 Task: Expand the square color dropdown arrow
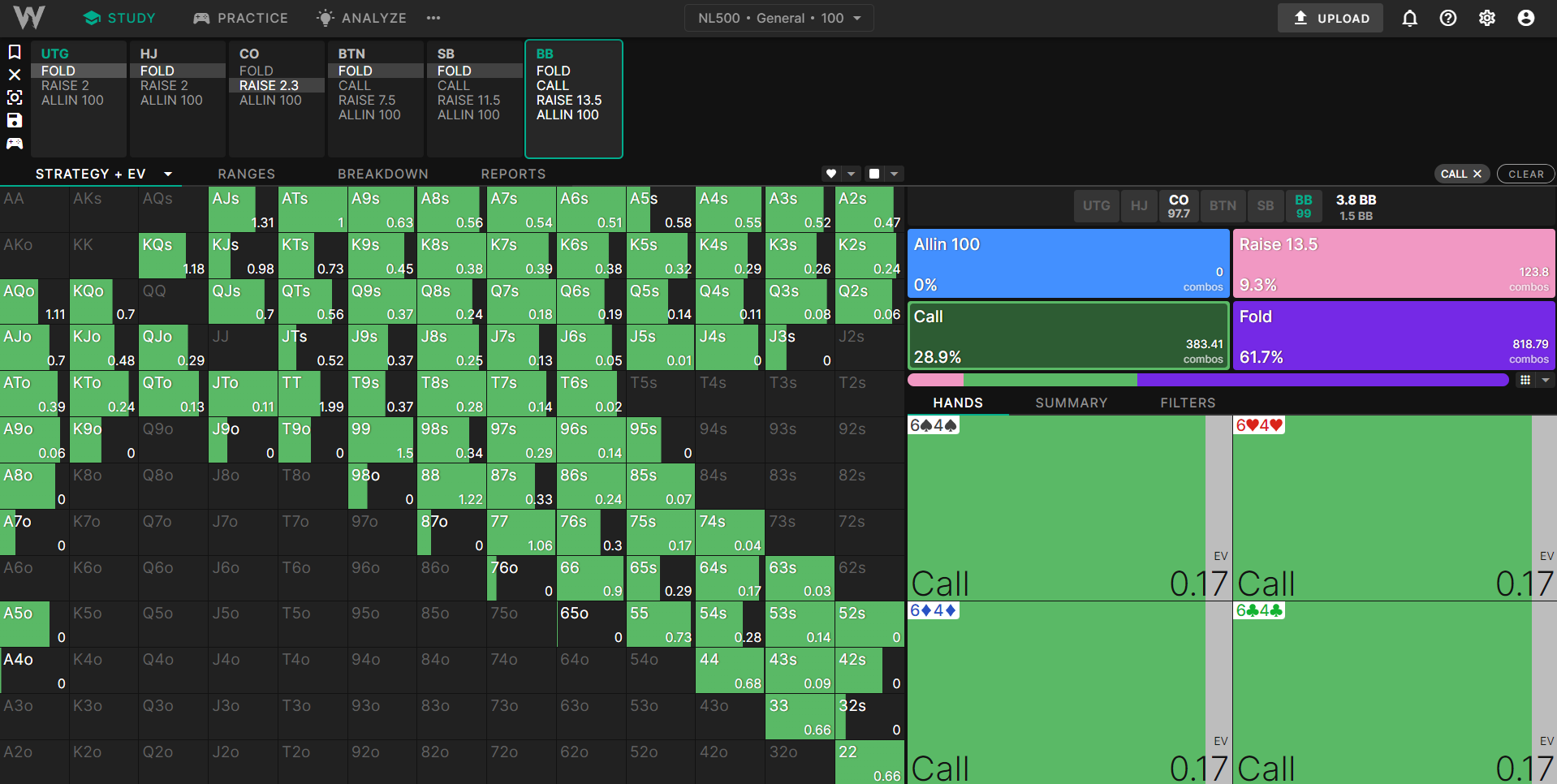pos(894,174)
